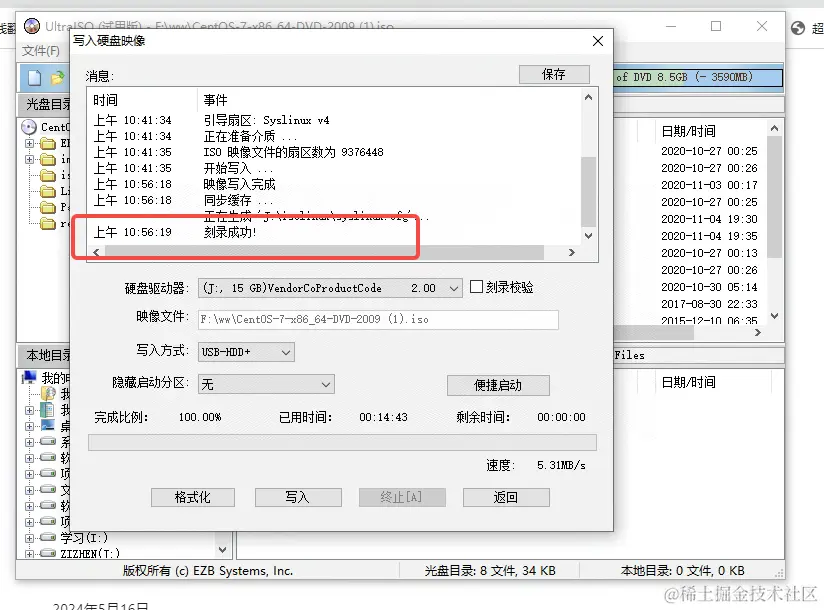Open the 文件(F) menu in UltraISO

point(41,51)
